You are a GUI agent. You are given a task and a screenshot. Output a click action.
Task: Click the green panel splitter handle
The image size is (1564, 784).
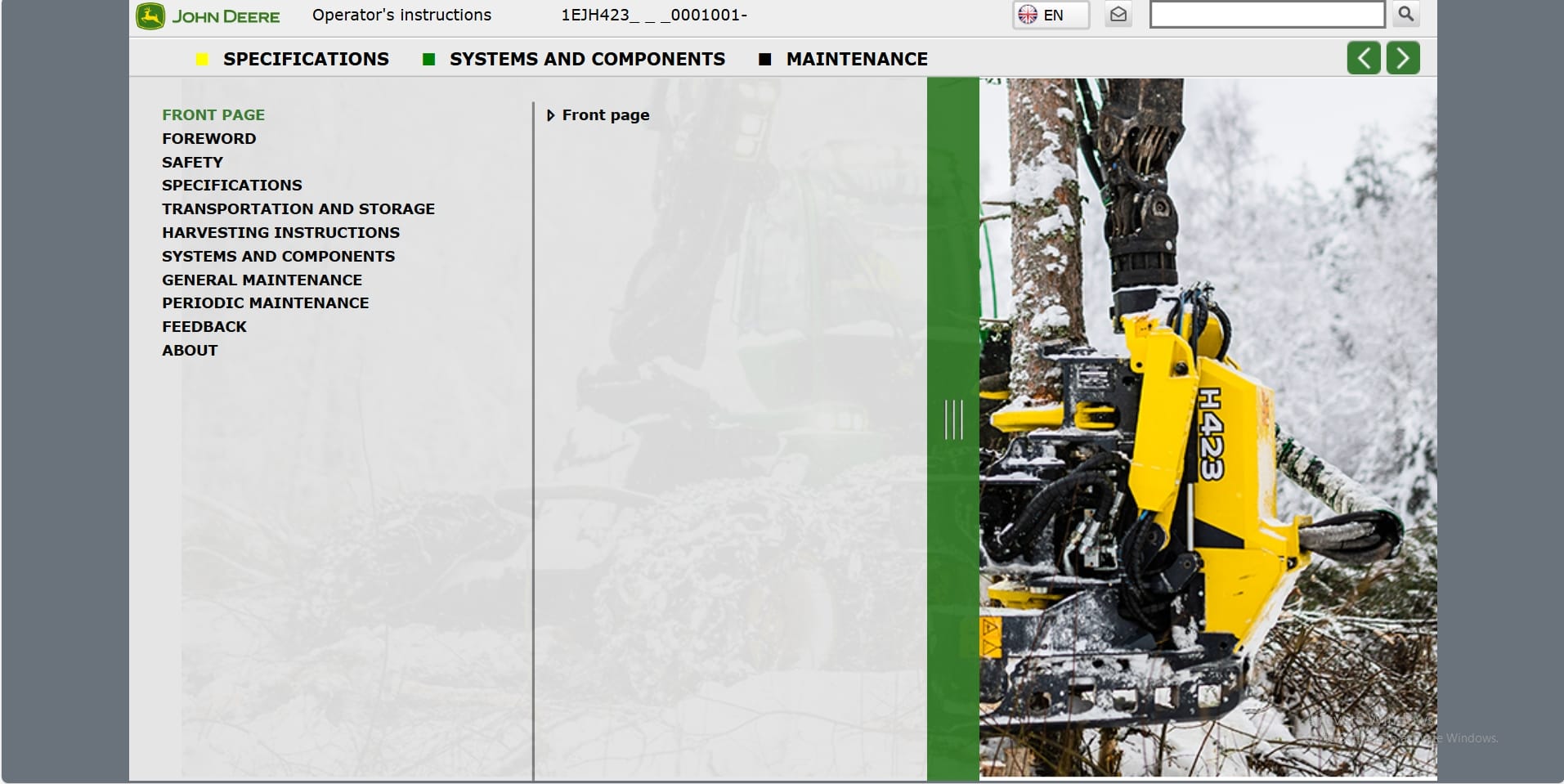click(x=953, y=419)
